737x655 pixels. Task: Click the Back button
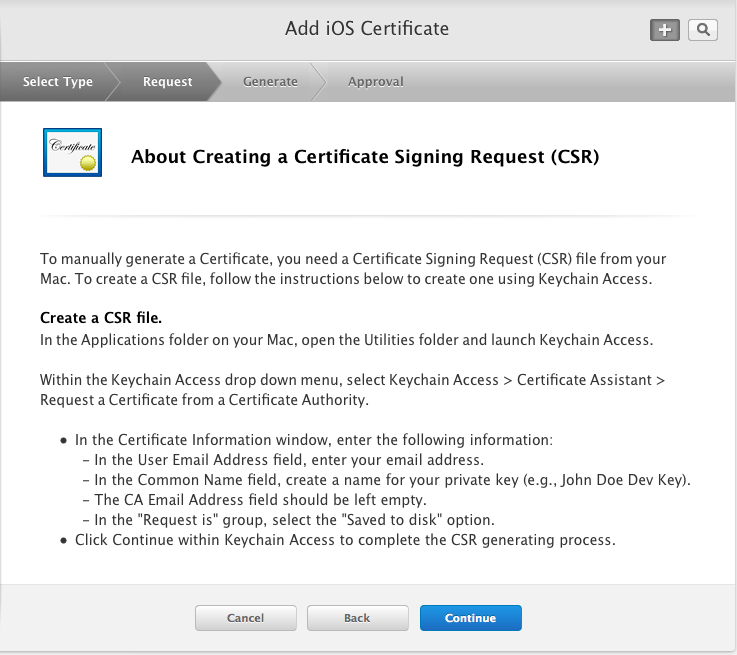pyautogui.click(x=357, y=618)
